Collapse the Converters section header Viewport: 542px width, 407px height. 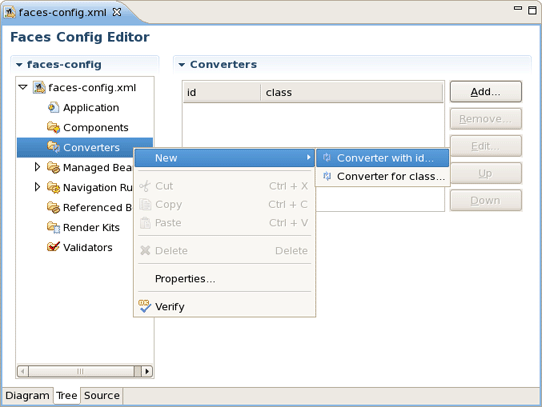(x=182, y=65)
